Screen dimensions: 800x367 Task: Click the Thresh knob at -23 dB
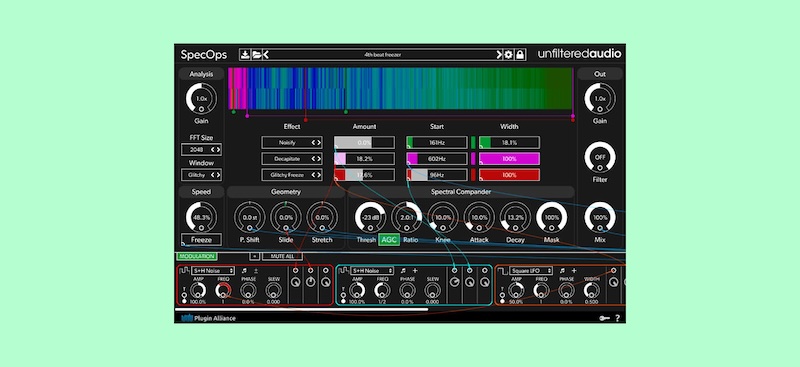(370, 217)
